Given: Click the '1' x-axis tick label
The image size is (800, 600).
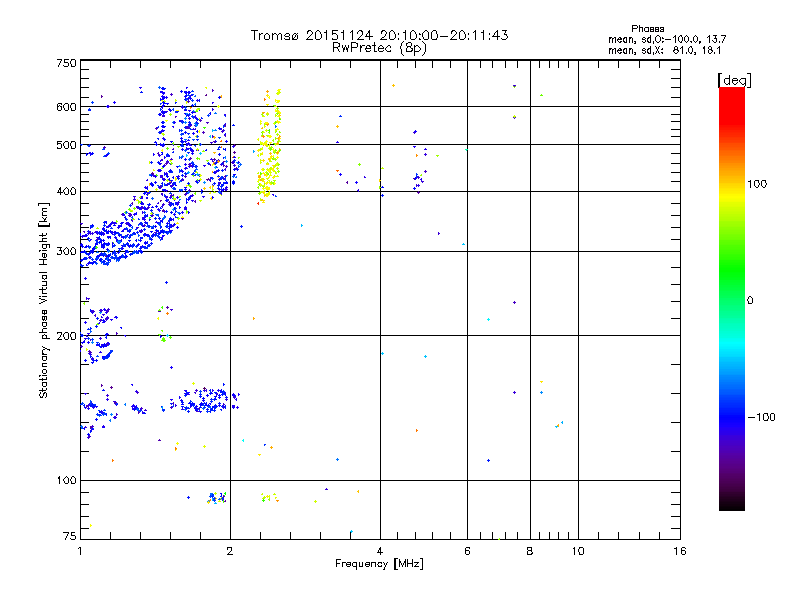Looking at the screenshot, I should pyautogui.click(x=80, y=551).
